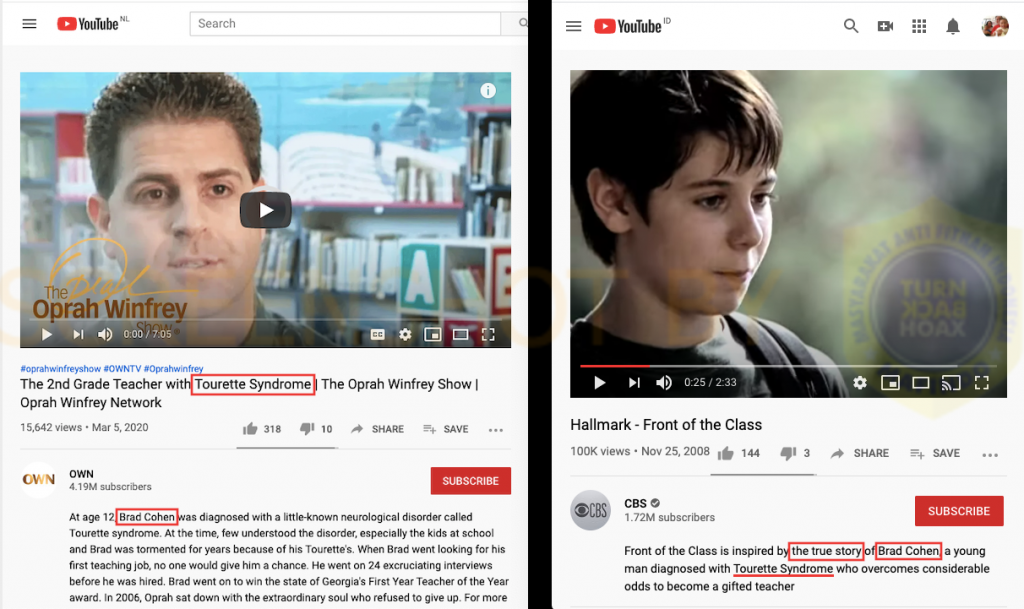Mute the Oprah video volume
This screenshot has width=1024, height=609.
tap(104, 335)
